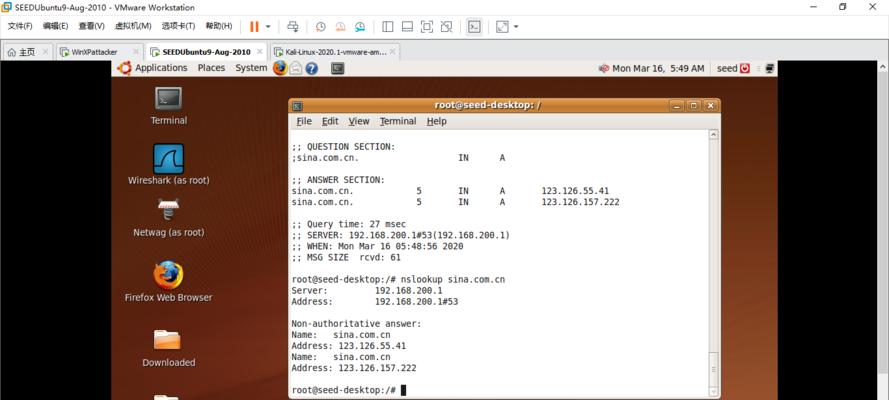Open the 编辑(E) menu
889x400 pixels.
point(56,26)
